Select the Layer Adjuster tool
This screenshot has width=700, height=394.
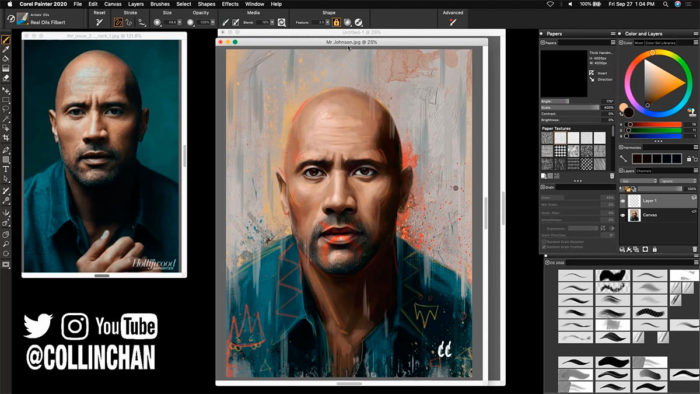[6, 91]
